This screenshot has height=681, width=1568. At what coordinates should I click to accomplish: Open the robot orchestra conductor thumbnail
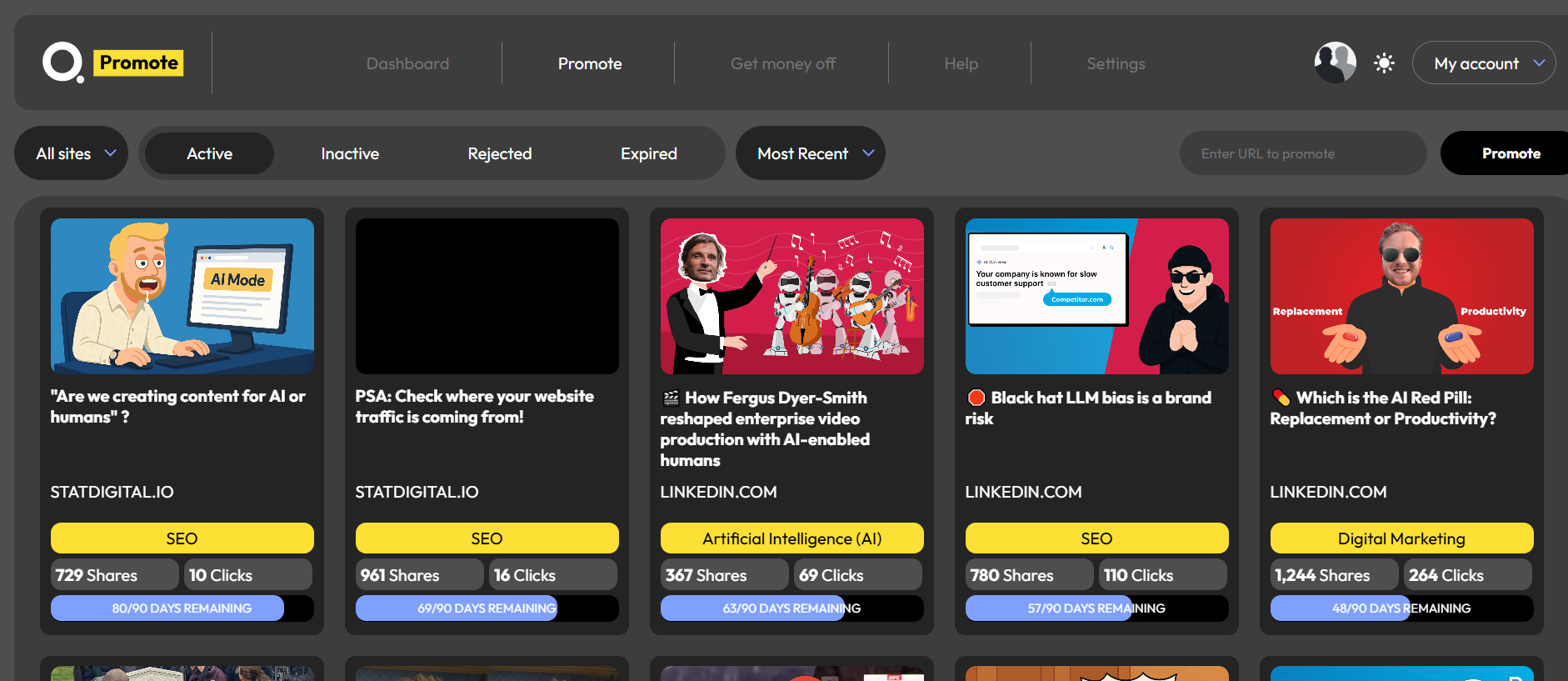792,296
